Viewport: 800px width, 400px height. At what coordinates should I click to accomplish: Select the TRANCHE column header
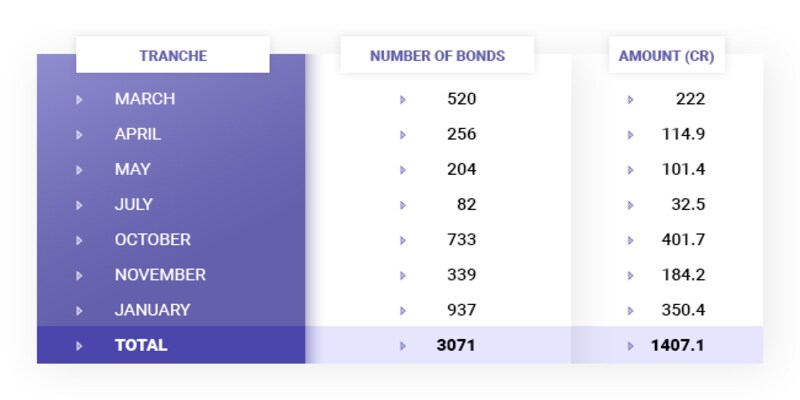tap(173, 56)
